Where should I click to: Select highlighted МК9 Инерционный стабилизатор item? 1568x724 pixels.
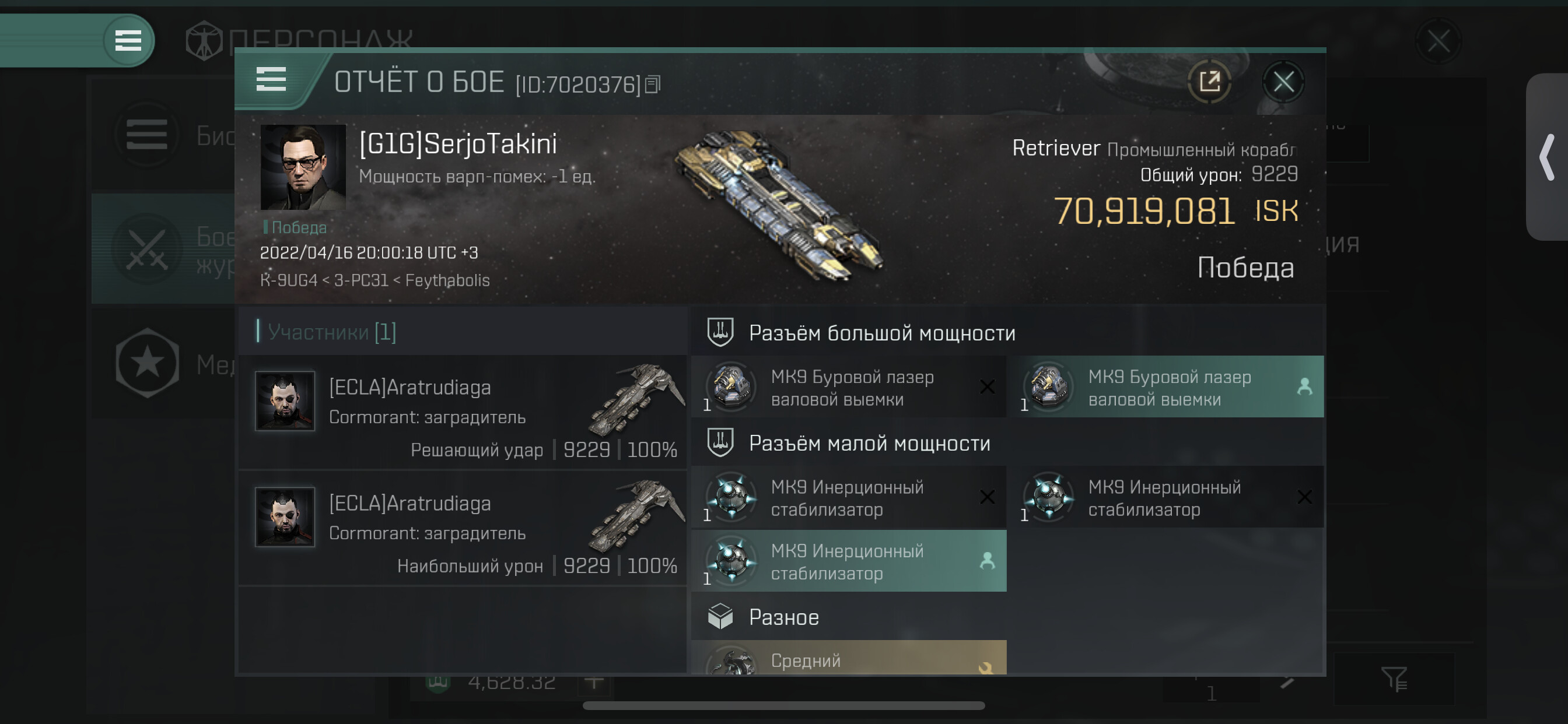849,561
